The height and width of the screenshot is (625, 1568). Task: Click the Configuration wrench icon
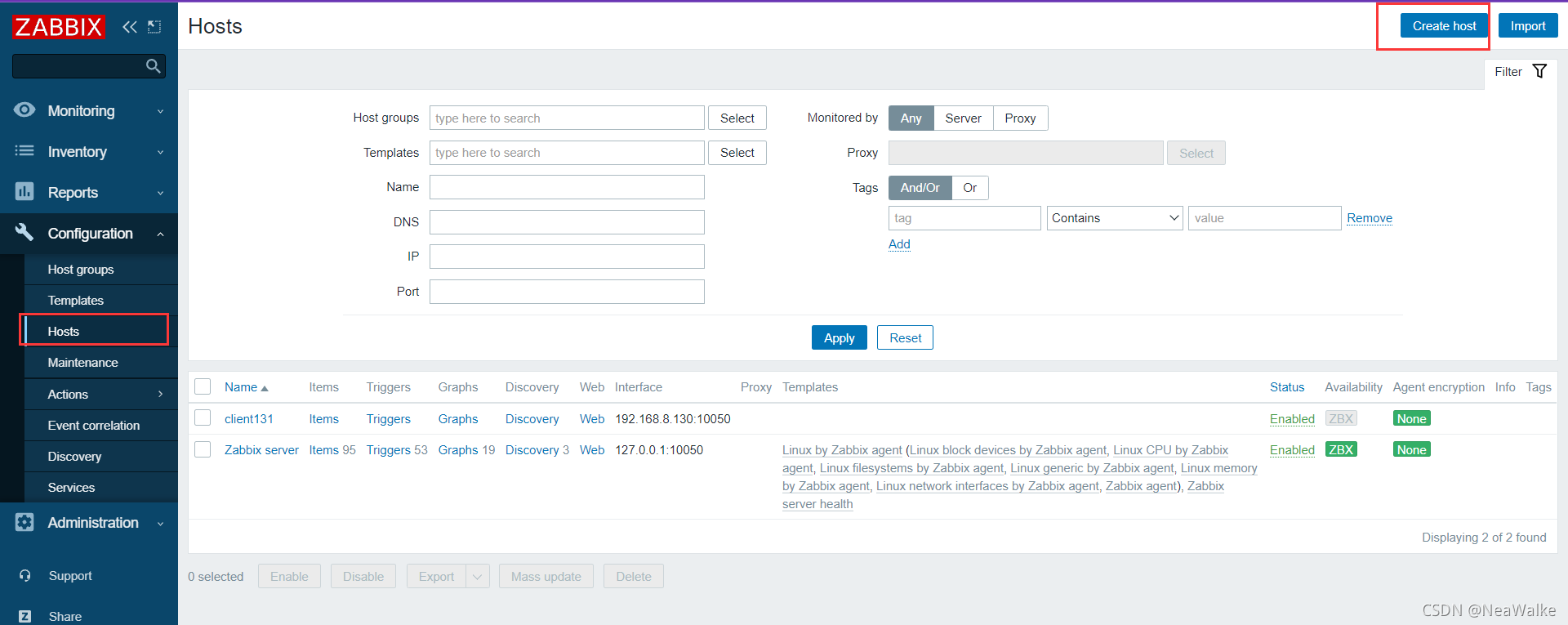[x=24, y=233]
